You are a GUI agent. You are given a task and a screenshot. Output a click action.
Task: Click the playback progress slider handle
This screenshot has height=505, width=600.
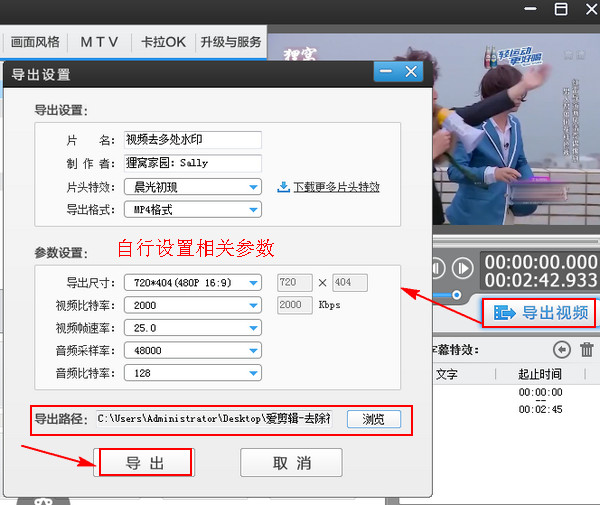point(456,295)
